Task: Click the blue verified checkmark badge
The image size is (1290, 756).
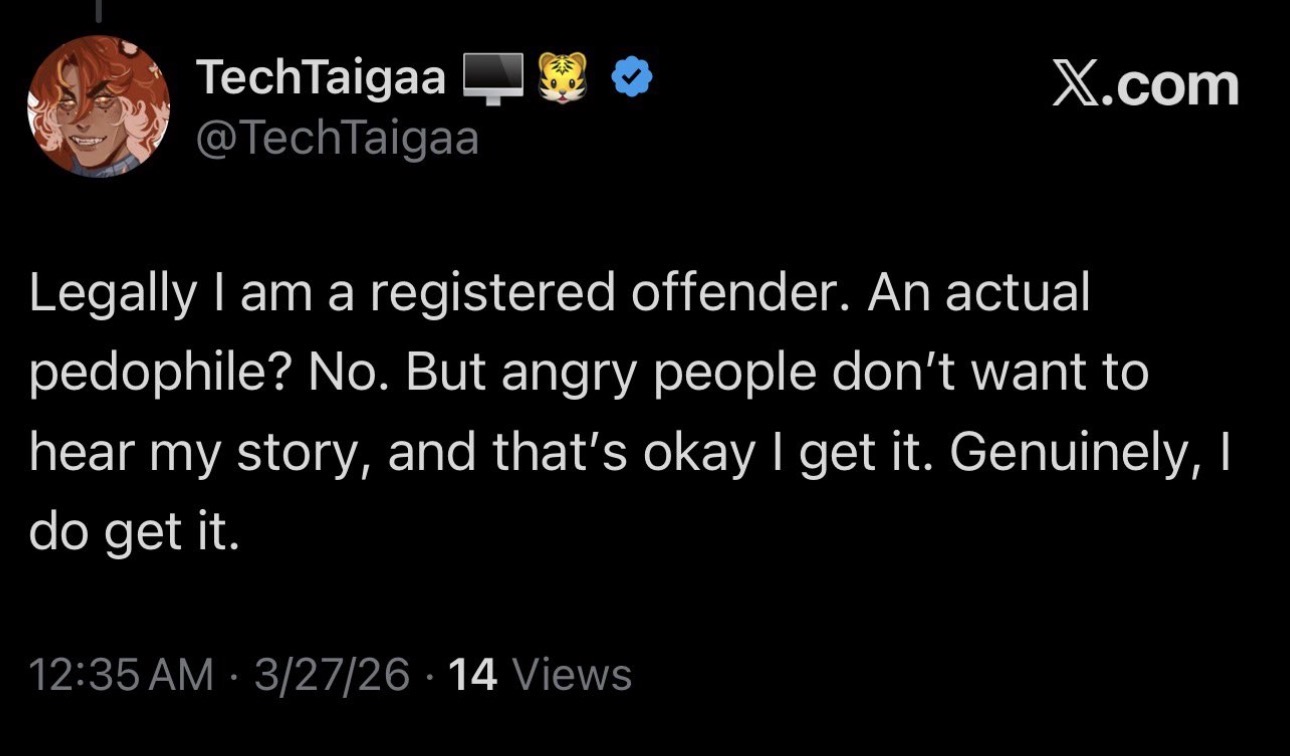Action: (630, 78)
